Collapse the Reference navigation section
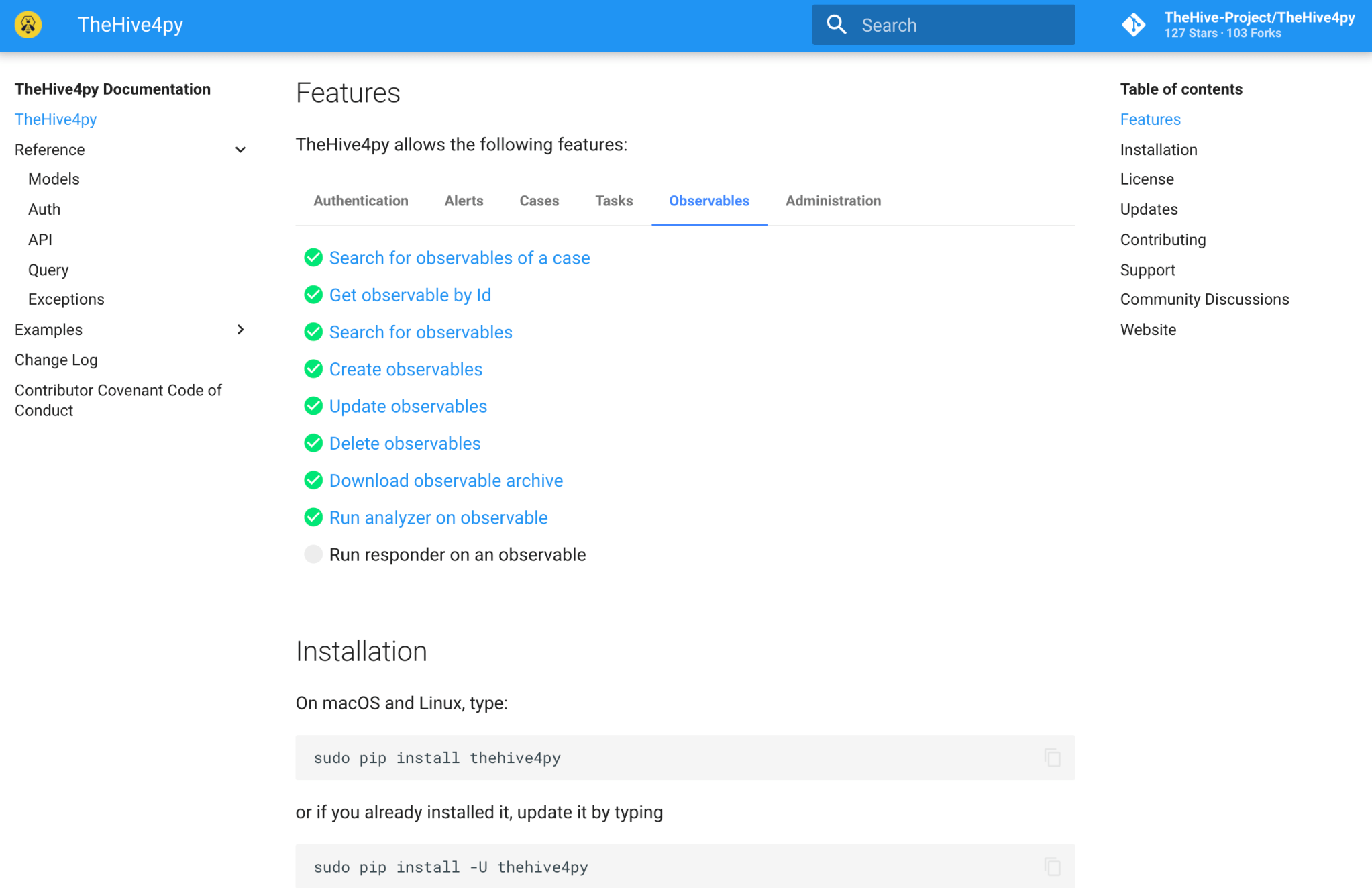Viewport: 1372px width, 888px height. pos(240,150)
